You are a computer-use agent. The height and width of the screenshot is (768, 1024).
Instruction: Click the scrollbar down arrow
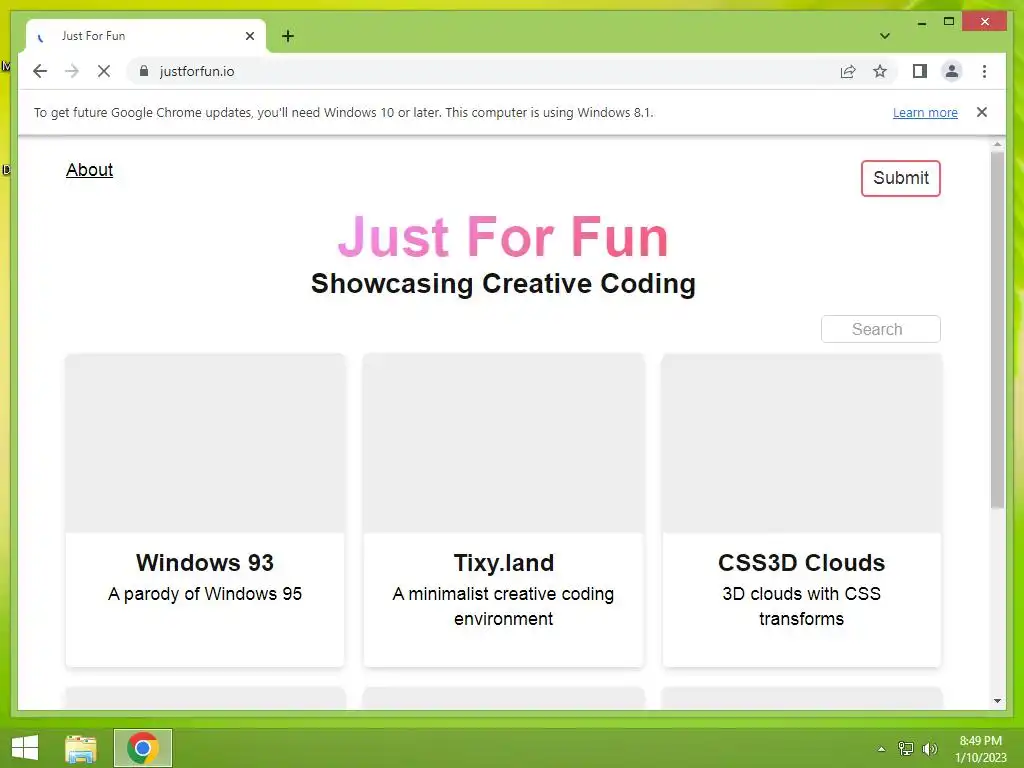point(997,701)
